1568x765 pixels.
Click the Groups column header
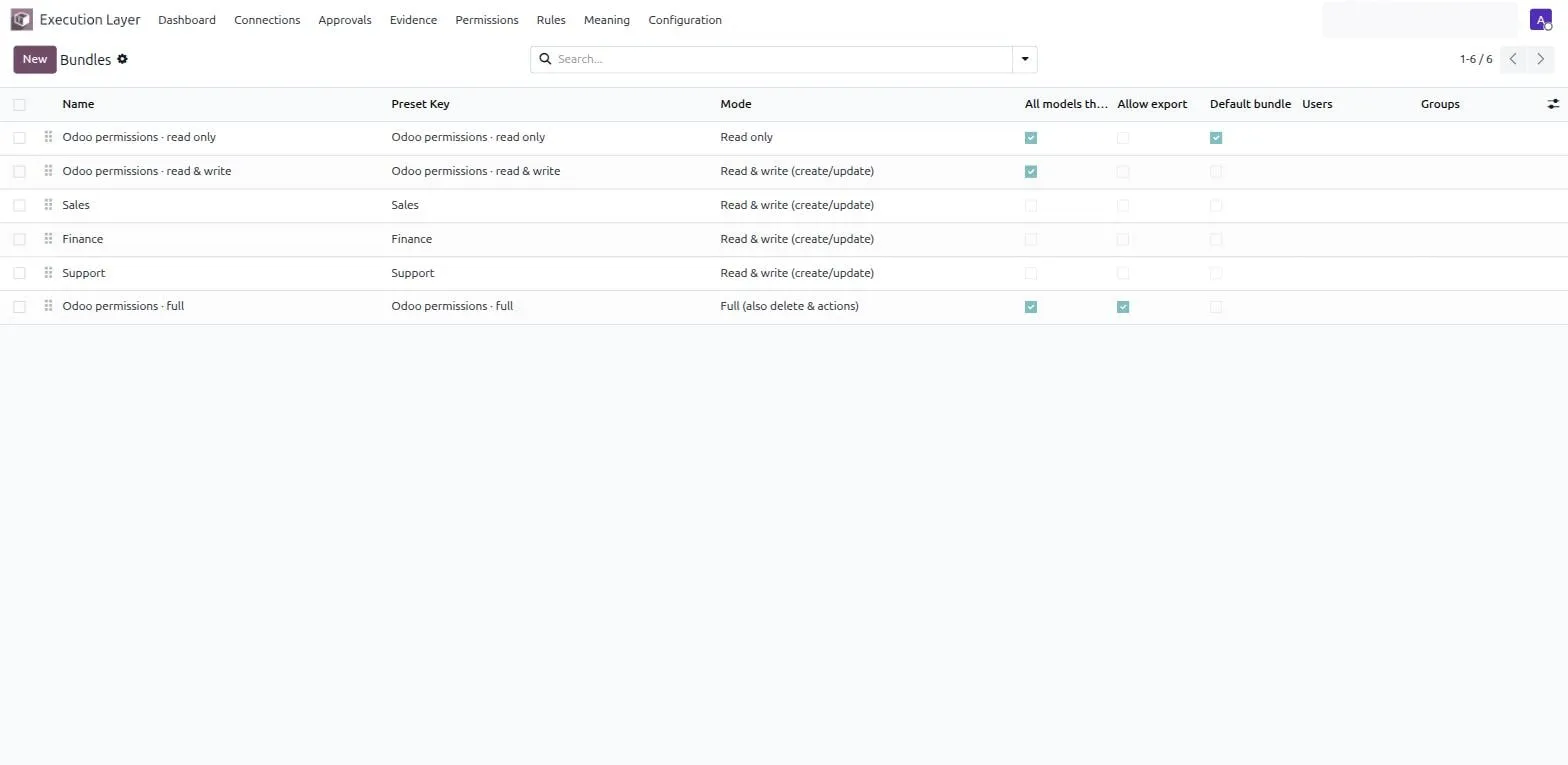1440,104
